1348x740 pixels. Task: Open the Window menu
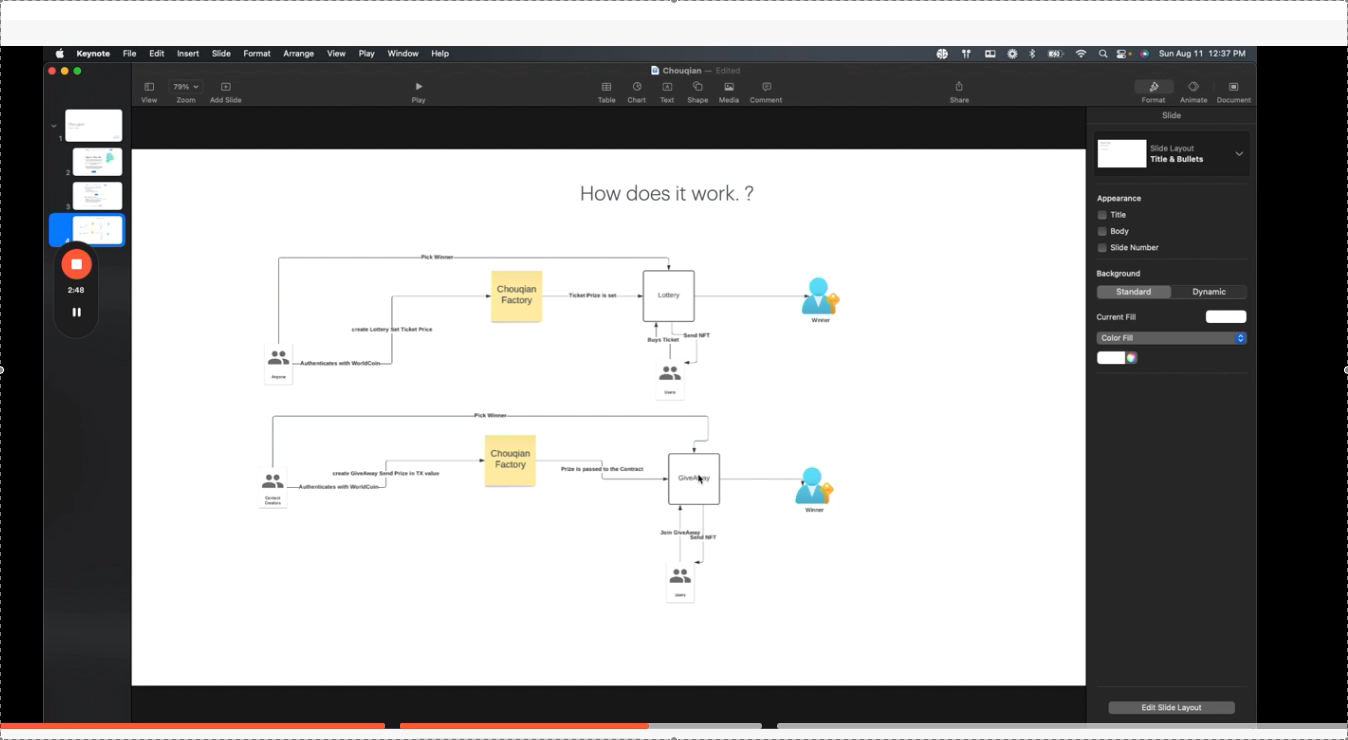(403, 53)
